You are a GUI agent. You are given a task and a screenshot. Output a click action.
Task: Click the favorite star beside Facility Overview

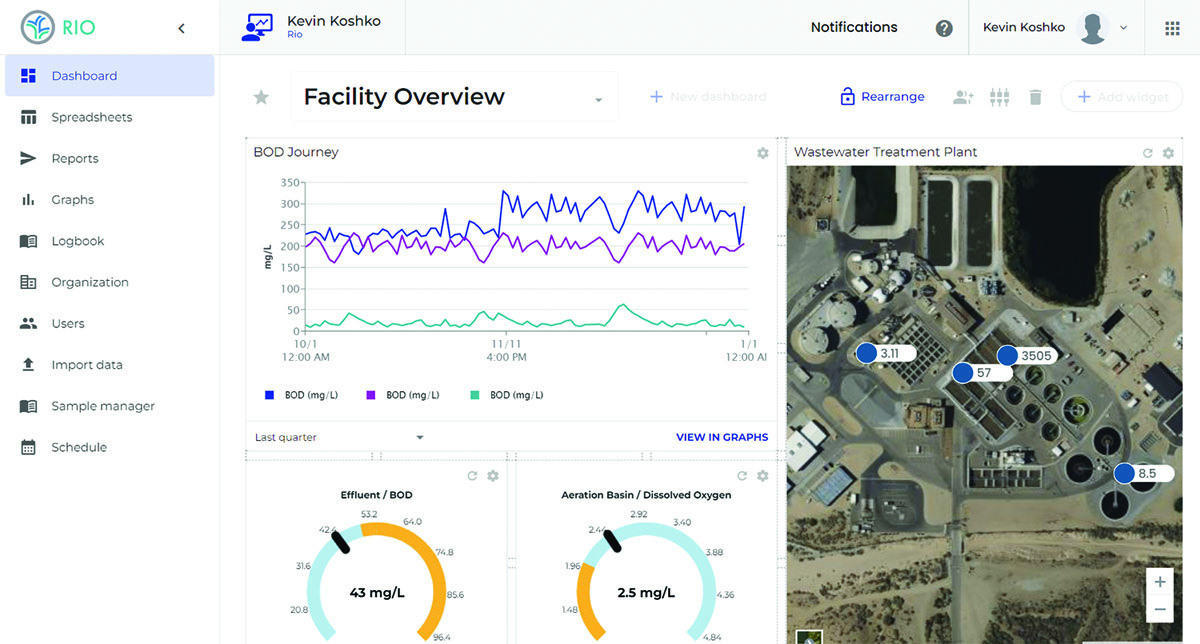coord(261,97)
